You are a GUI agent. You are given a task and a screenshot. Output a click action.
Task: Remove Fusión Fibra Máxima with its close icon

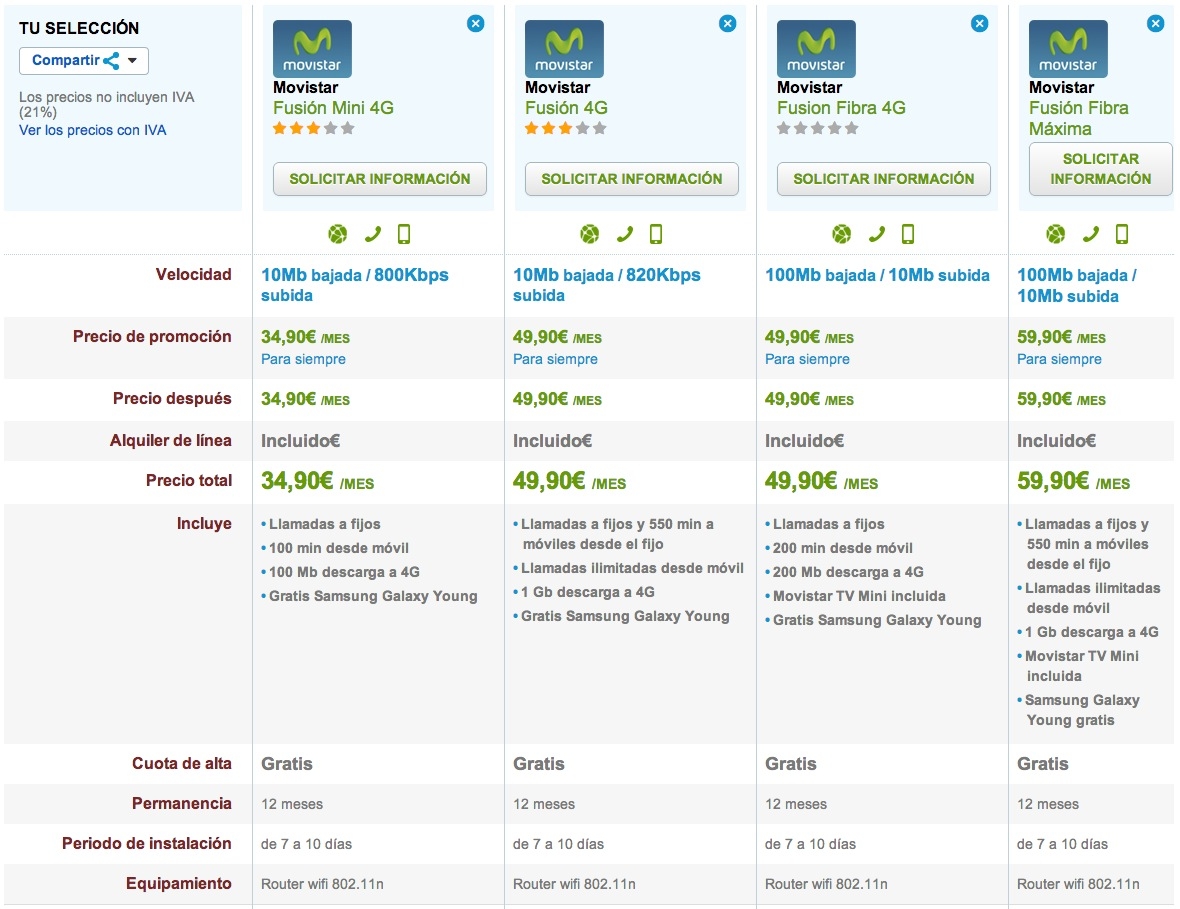1156,23
